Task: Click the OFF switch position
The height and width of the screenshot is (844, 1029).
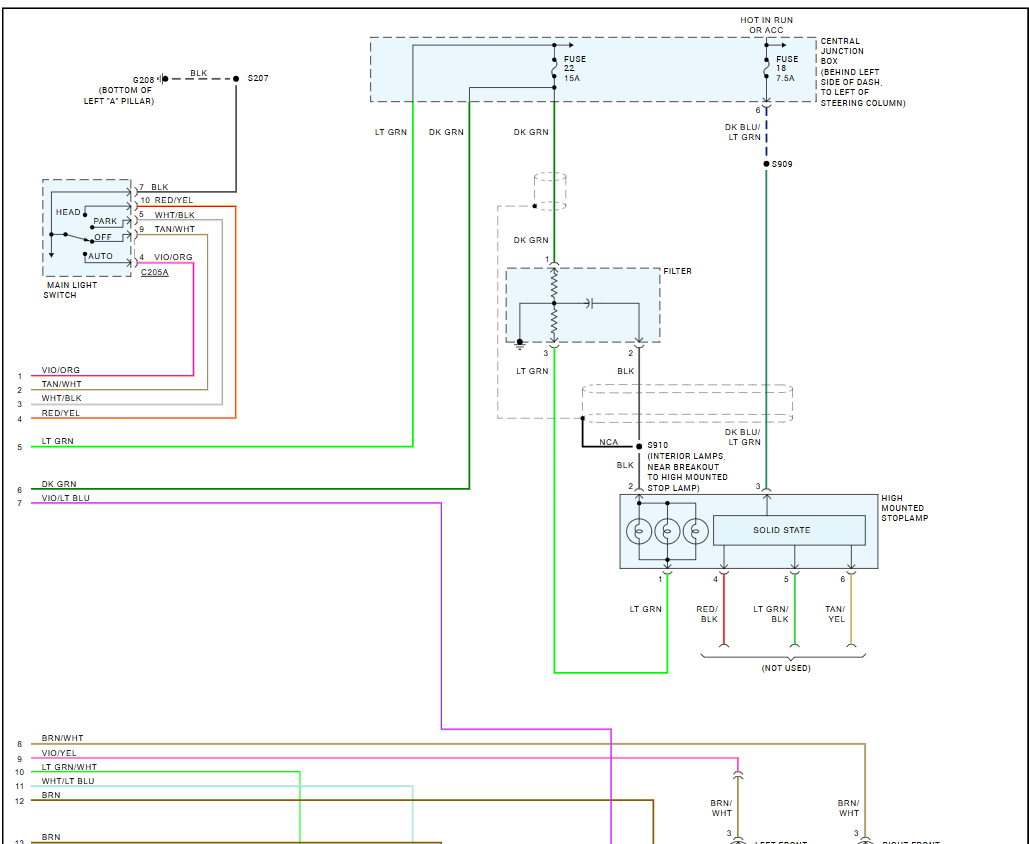Action: pos(103,237)
